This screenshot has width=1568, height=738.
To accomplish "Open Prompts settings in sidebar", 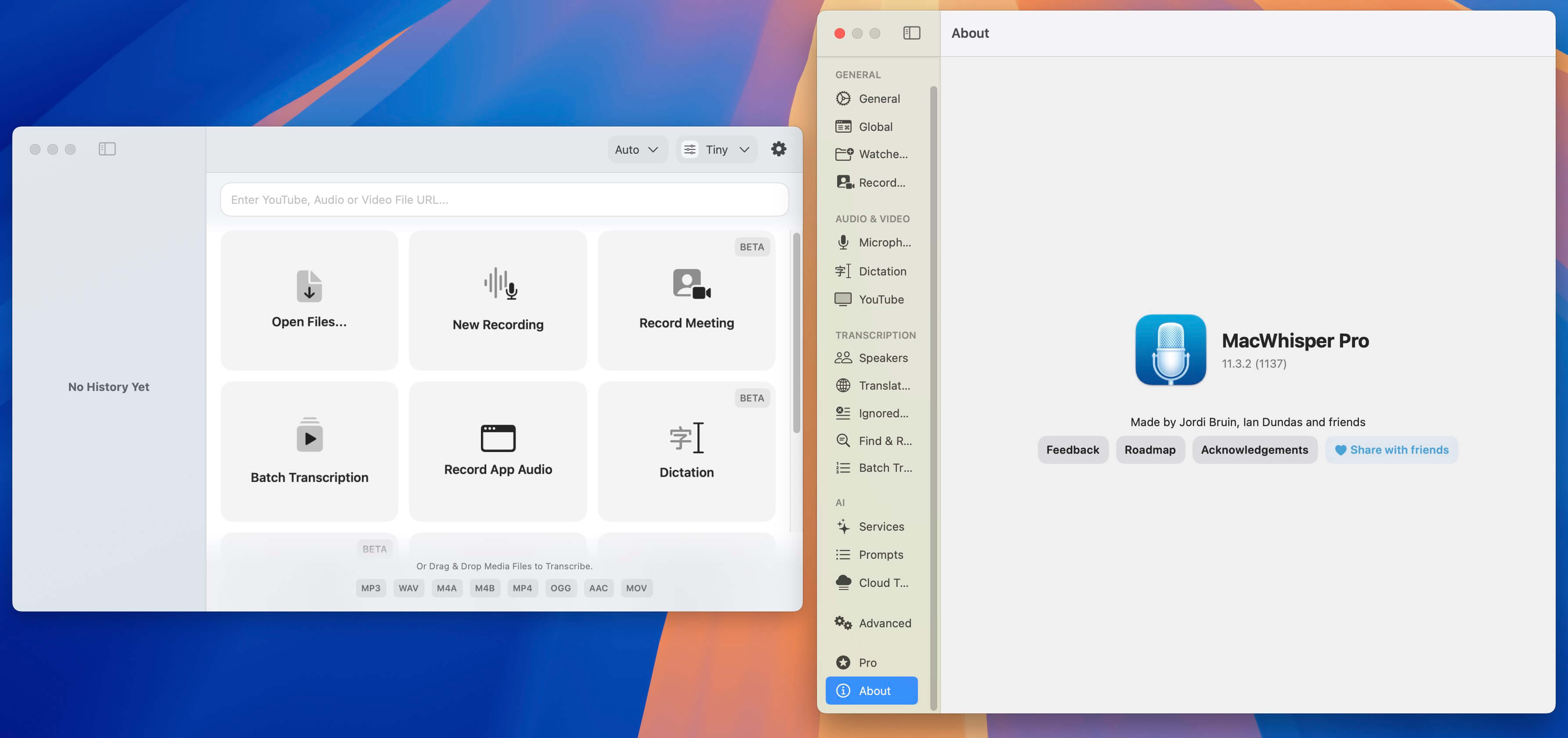I will click(x=872, y=555).
